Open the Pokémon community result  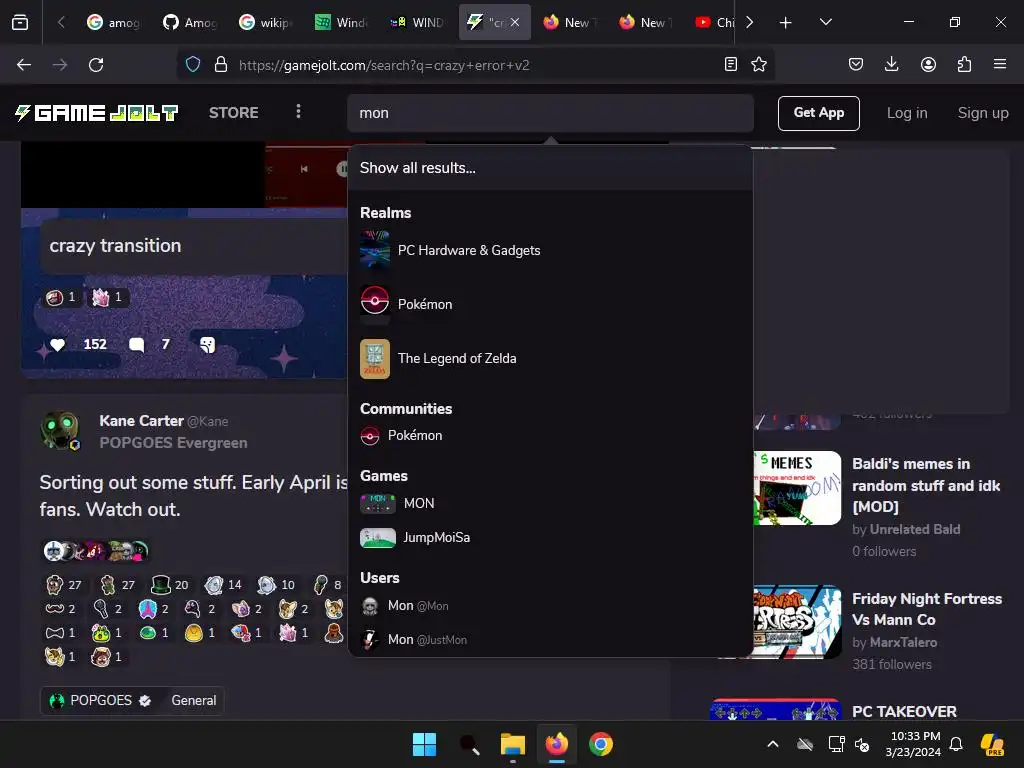coord(550,436)
